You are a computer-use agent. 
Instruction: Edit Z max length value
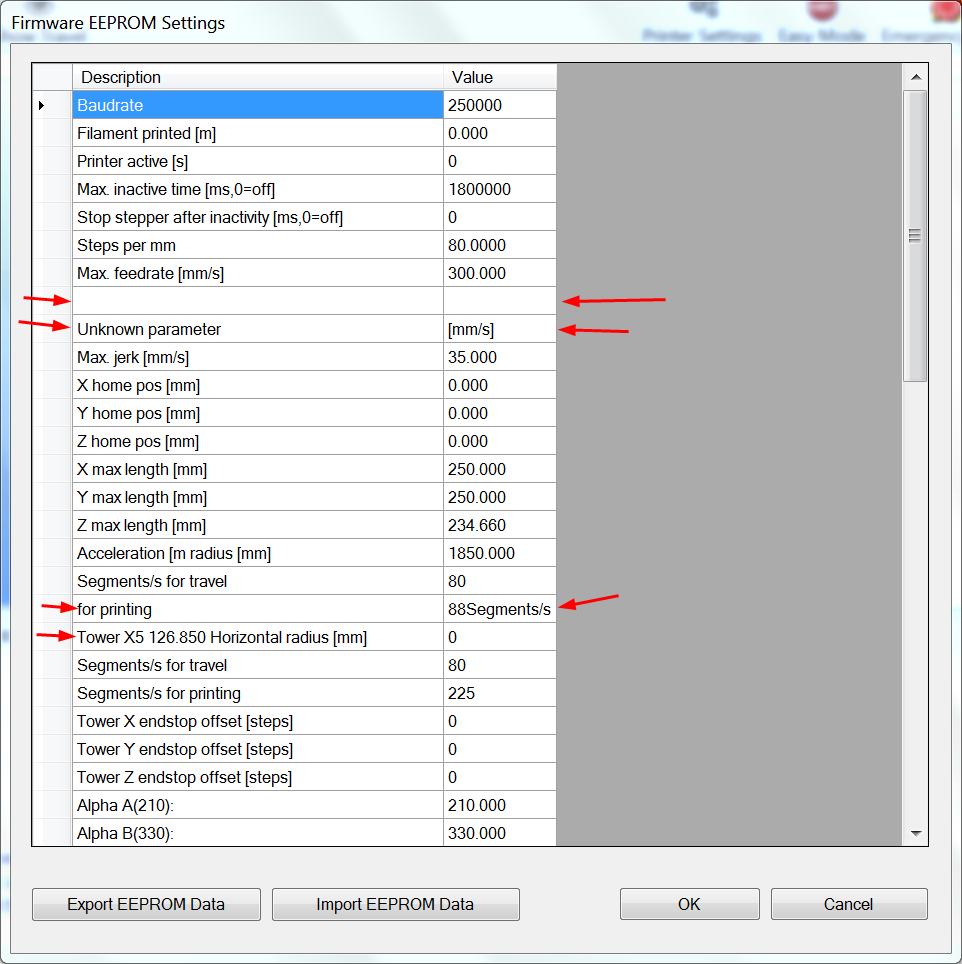tap(499, 525)
